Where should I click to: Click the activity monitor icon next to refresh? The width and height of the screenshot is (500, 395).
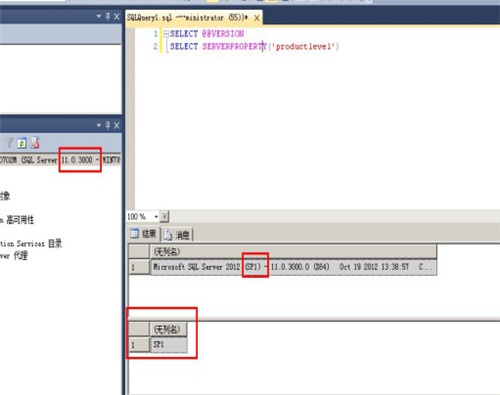click(x=35, y=143)
